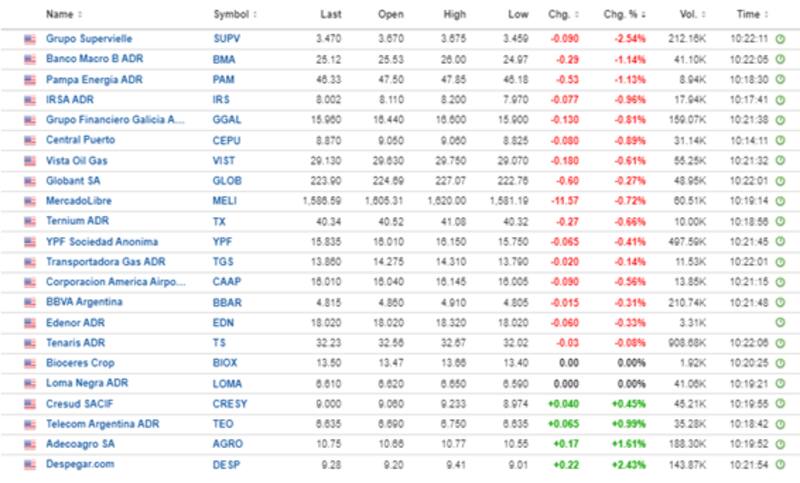Image resolution: width=800 pixels, height=483 pixels.
Task: Click the clock icon in the MercadoLibre row
Action: point(779,200)
